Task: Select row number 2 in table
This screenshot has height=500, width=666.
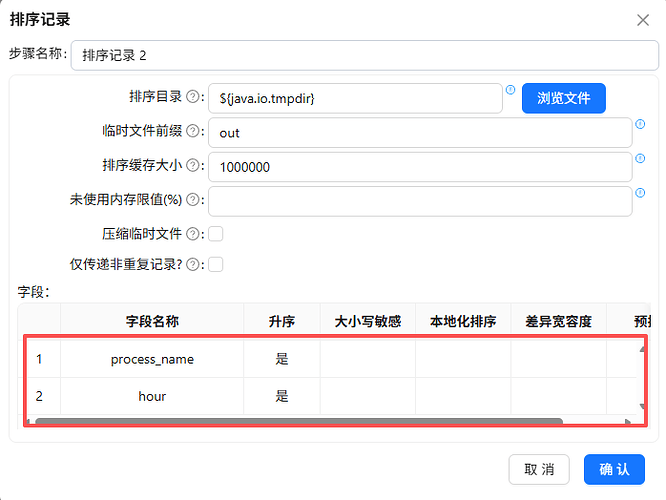Action: [x=39, y=396]
